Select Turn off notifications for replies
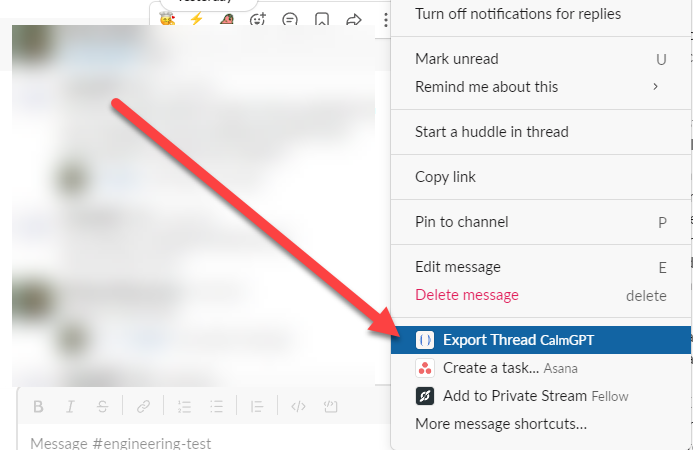This screenshot has height=450, width=693. [541, 14]
